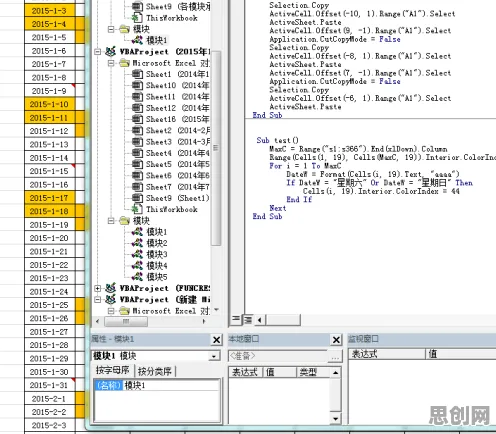
Task: Click the VBAProject (新建 project icon
Action: pos(111,299)
